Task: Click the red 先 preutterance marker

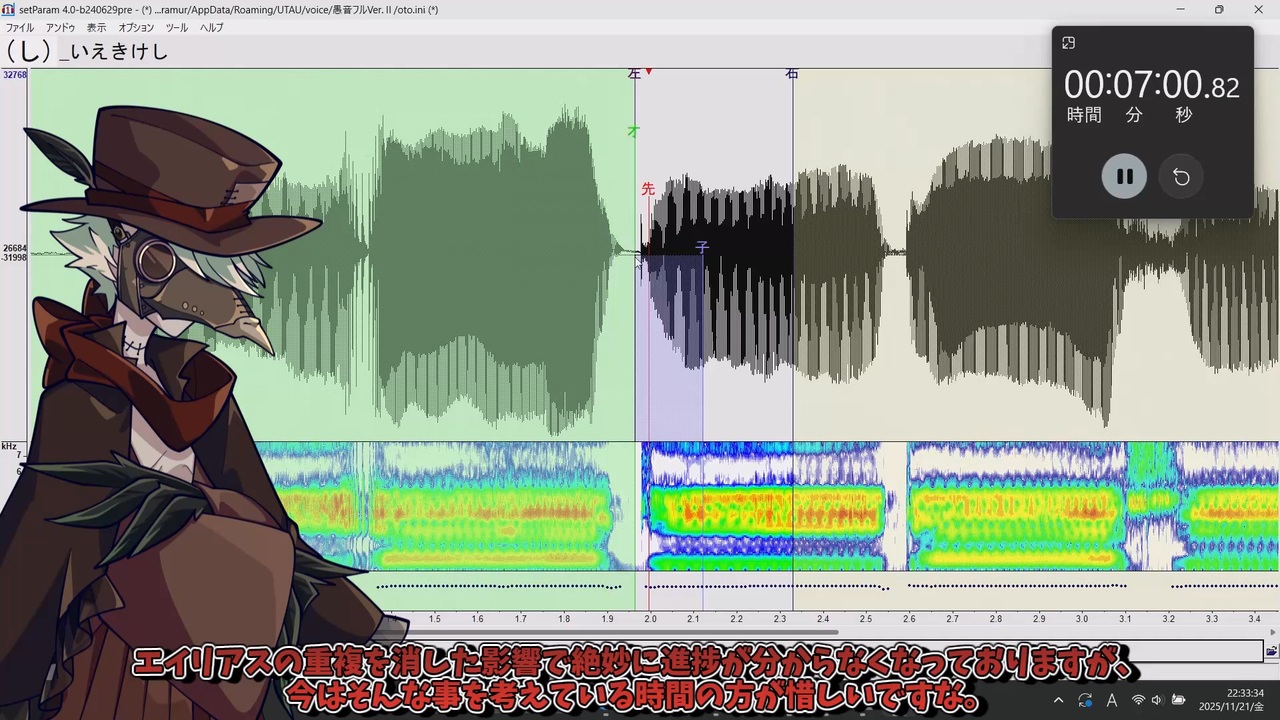Action: click(648, 188)
